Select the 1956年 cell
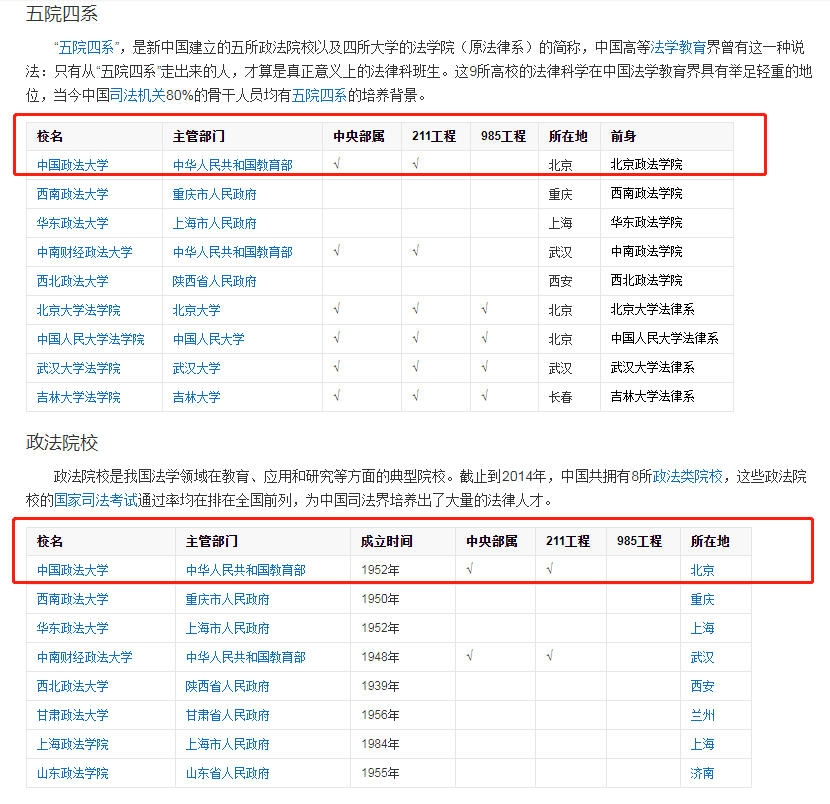 pyautogui.click(x=403, y=715)
